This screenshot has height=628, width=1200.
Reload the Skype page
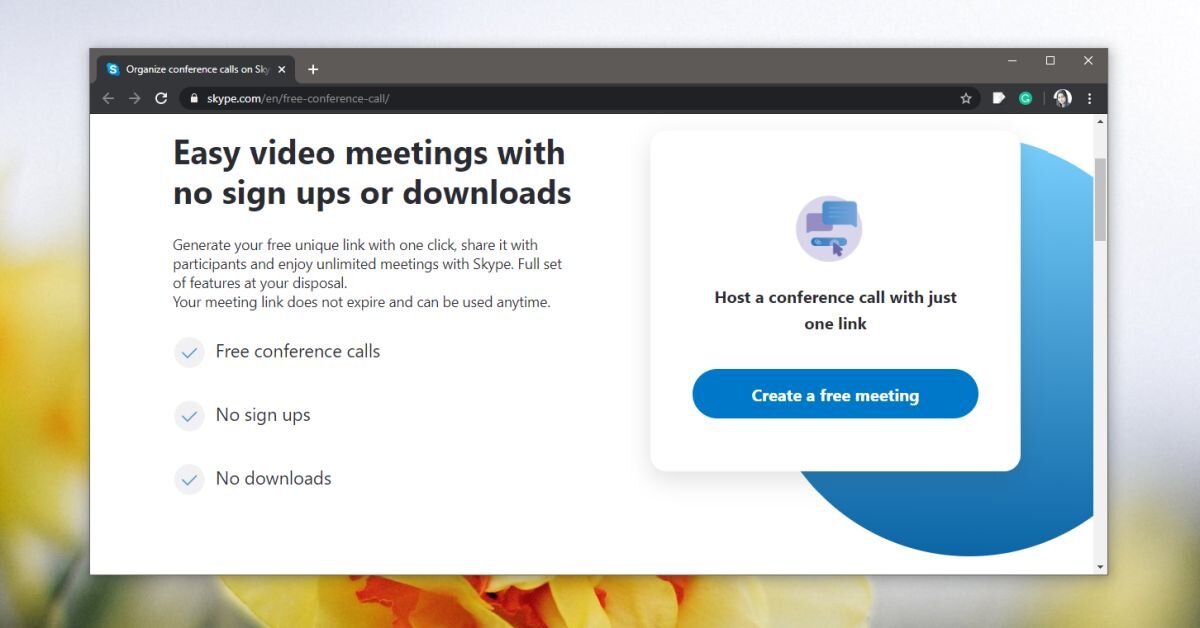click(x=161, y=98)
